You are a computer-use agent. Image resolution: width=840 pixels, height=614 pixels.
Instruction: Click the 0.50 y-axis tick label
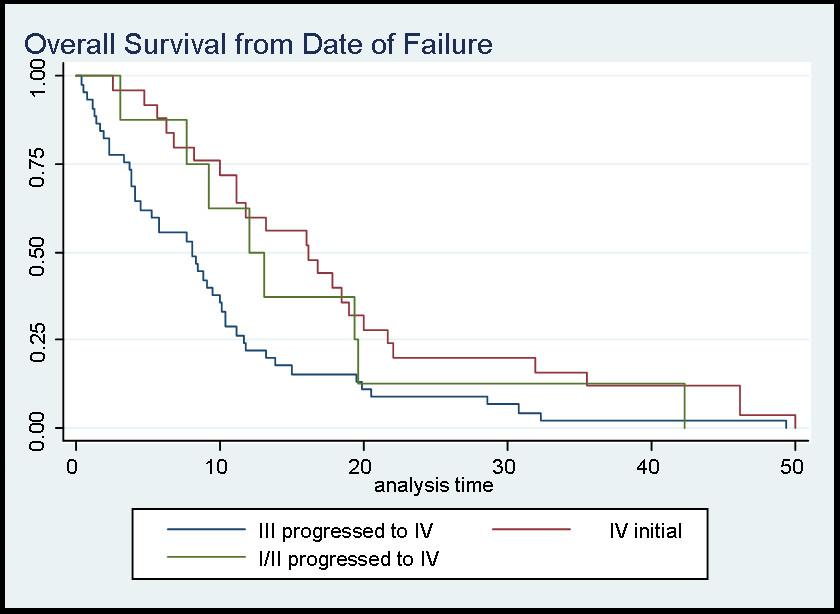tap(39, 252)
